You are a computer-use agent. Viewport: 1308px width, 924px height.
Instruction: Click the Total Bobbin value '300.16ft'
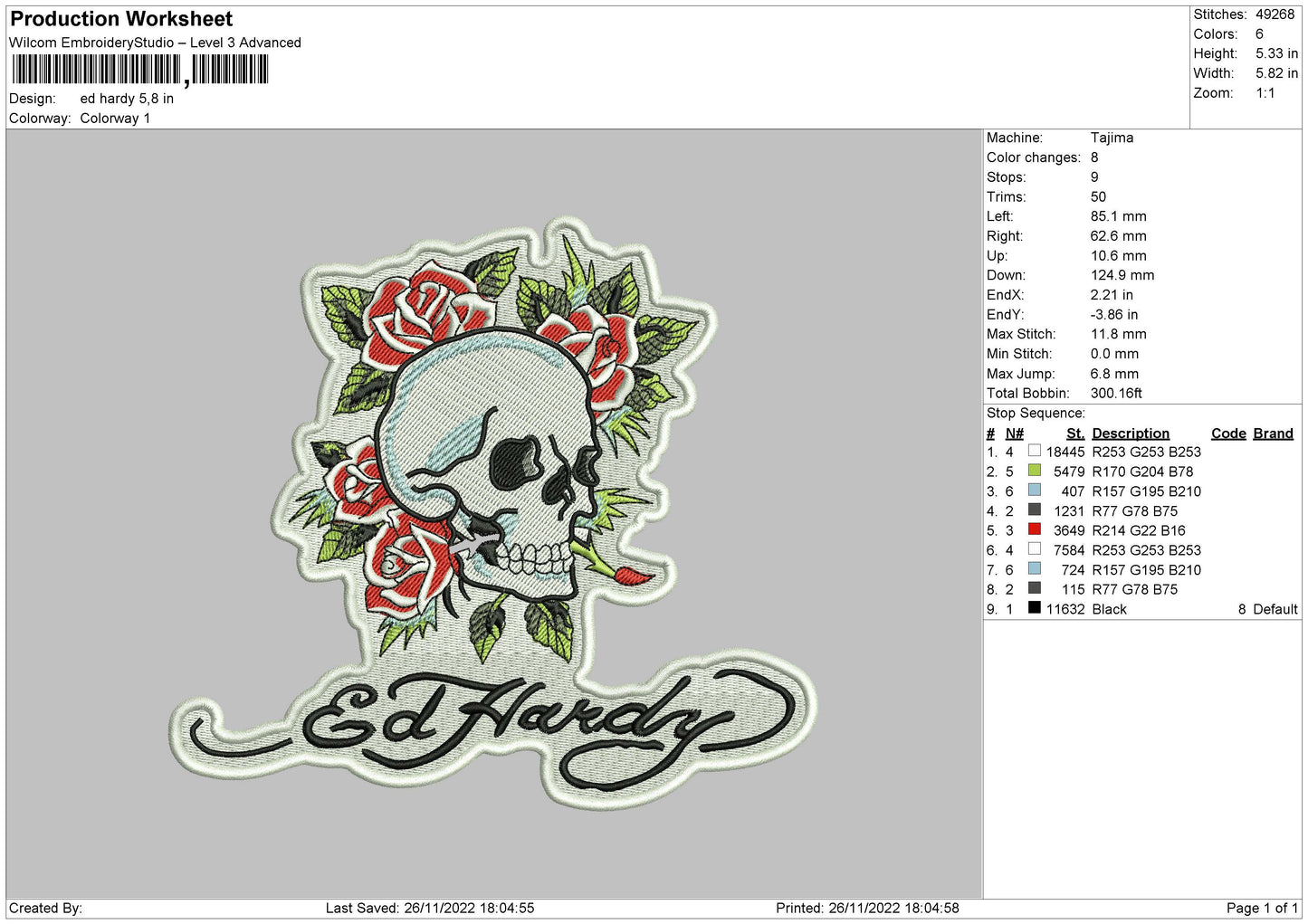pyautogui.click(x=1116, y=394)
